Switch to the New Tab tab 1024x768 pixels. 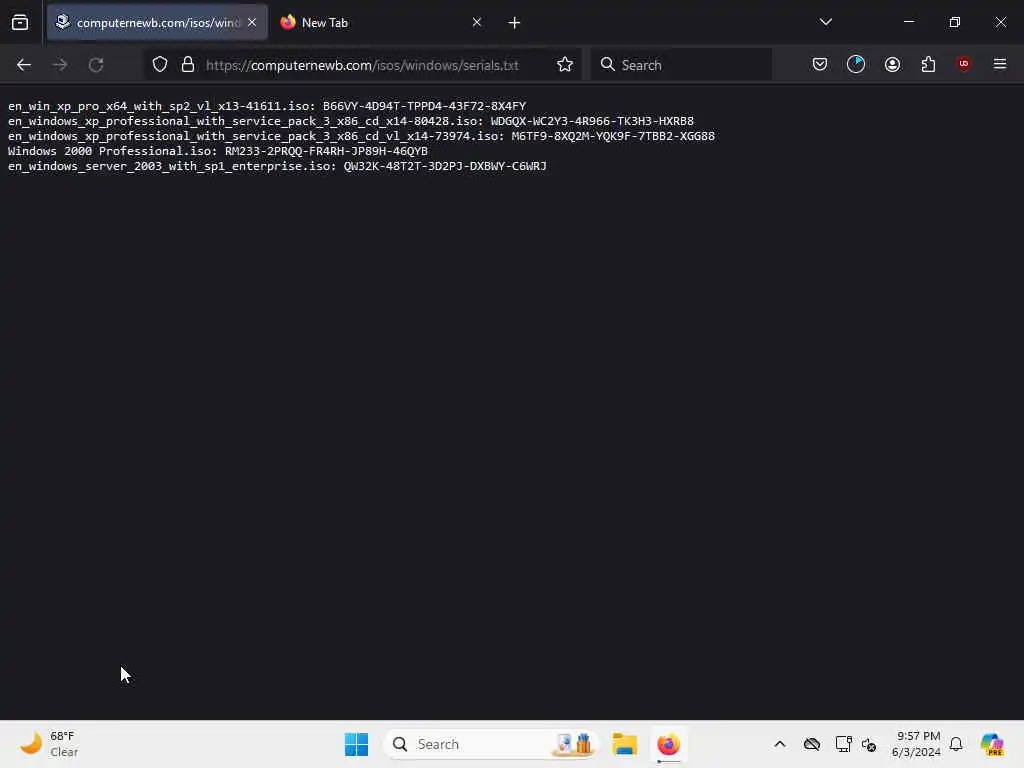pyautogui.click(x=381, y=22)
